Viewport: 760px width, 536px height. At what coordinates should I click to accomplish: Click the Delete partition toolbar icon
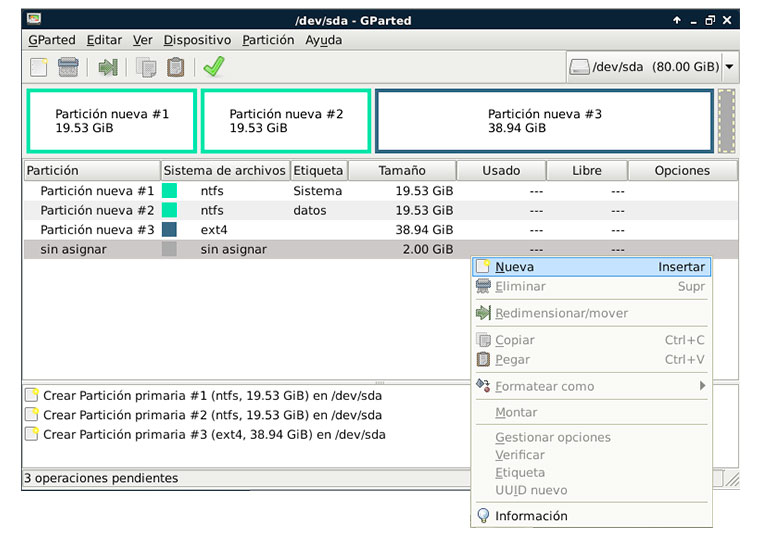click(x=68, y=67)
